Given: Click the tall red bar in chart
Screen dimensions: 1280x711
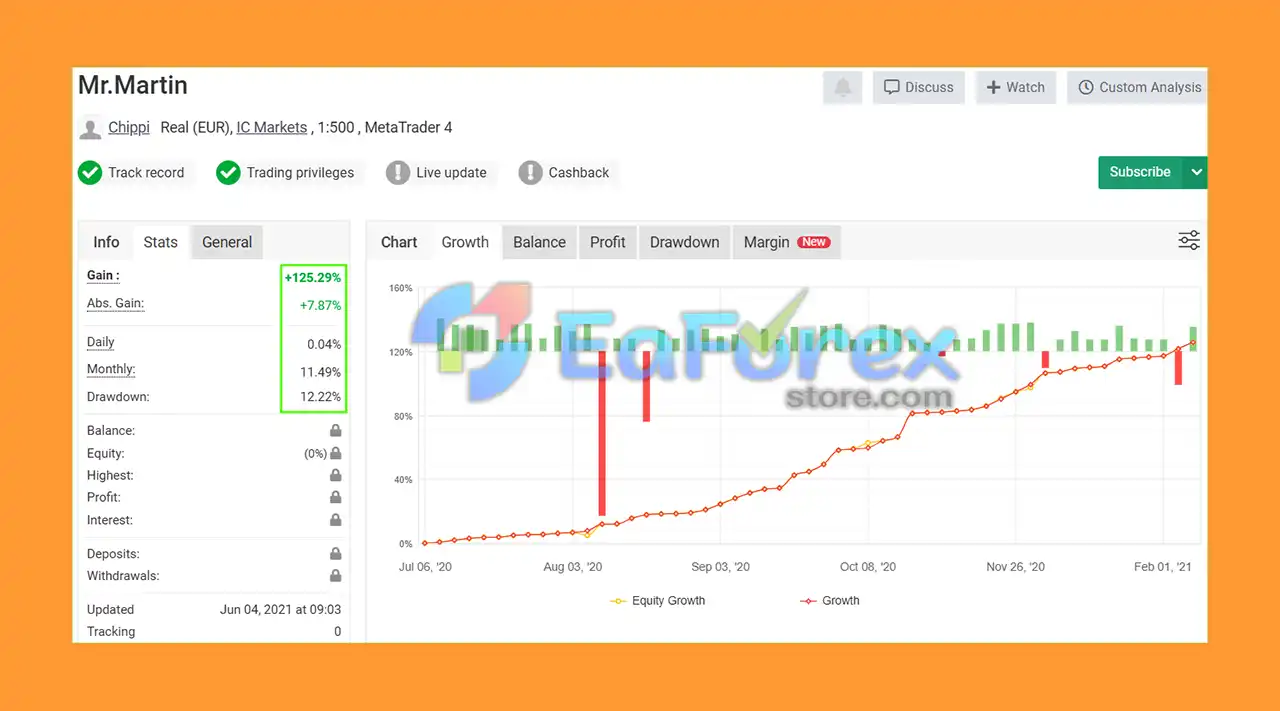Looking at the screenshot, I should 602,432.
